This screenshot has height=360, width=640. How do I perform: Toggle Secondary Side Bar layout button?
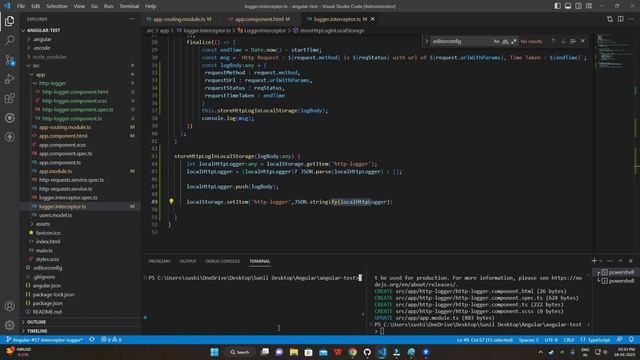click(x=578, y=6)
